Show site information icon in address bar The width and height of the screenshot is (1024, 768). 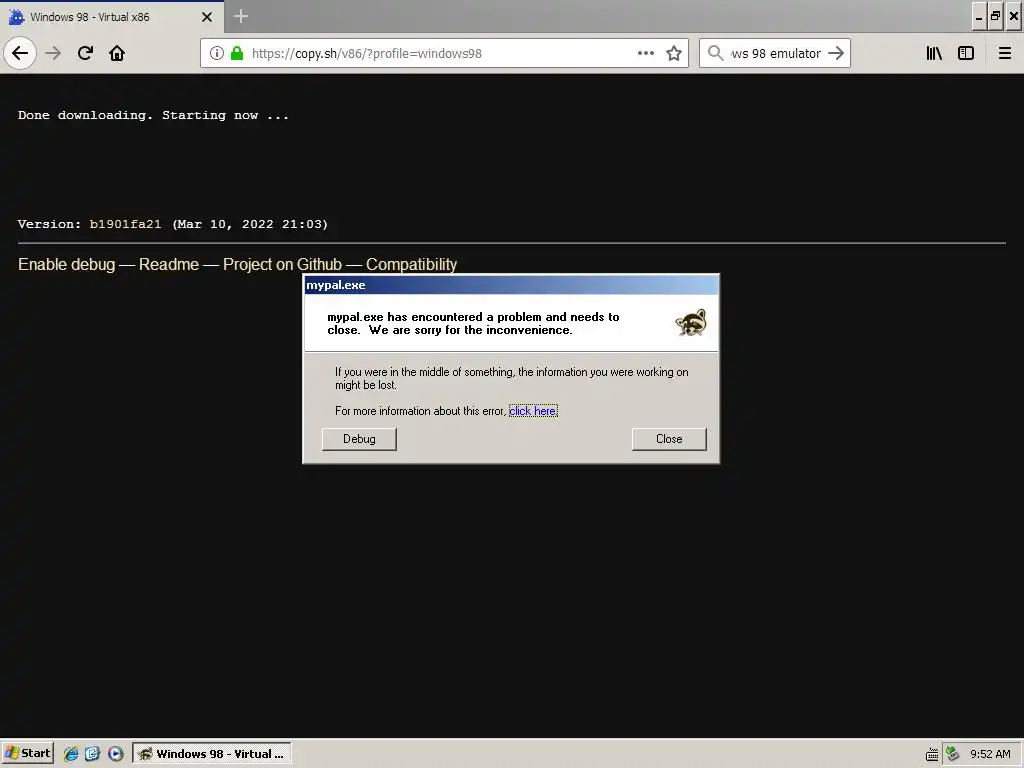(x=216, y=53)
